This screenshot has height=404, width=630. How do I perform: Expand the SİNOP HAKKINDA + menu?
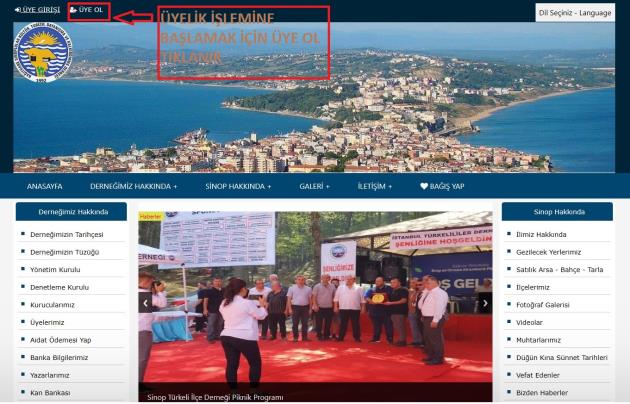(240, 186)
